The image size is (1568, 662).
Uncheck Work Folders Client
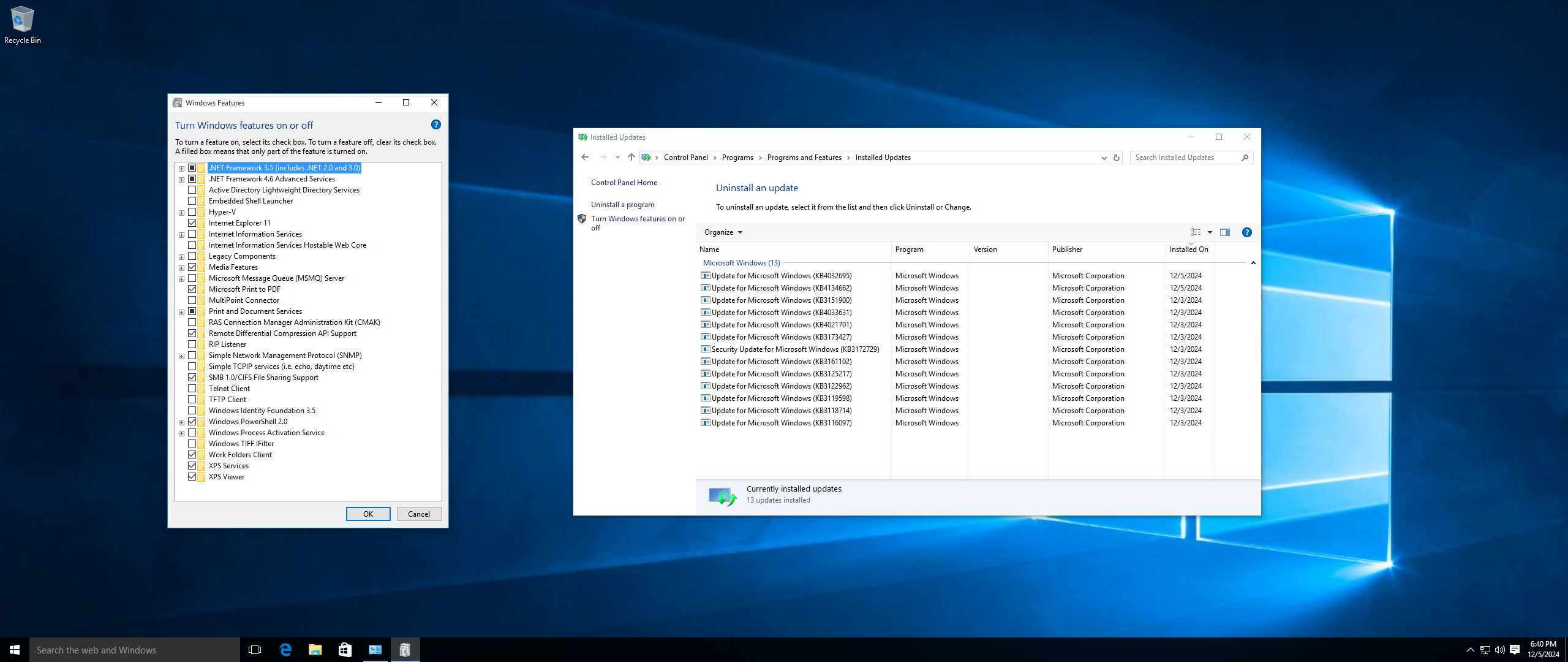pos(192,455)
